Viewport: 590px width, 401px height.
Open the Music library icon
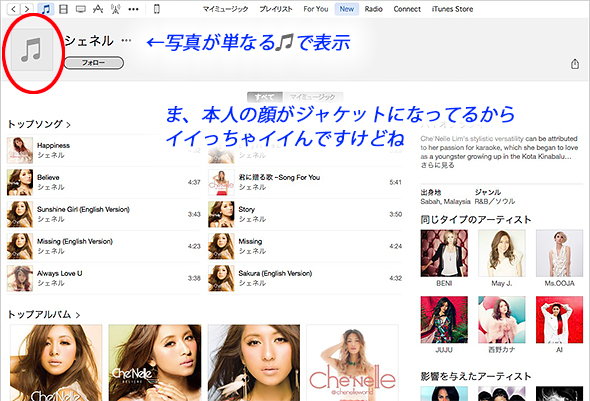pyautogui.click(x=46, y=9)
